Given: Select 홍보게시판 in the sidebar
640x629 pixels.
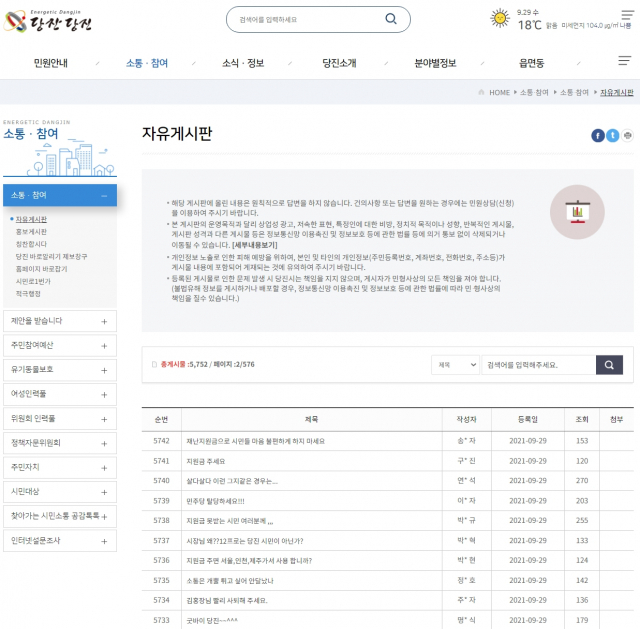Looking at the screenshot, I should click(32, 231).
